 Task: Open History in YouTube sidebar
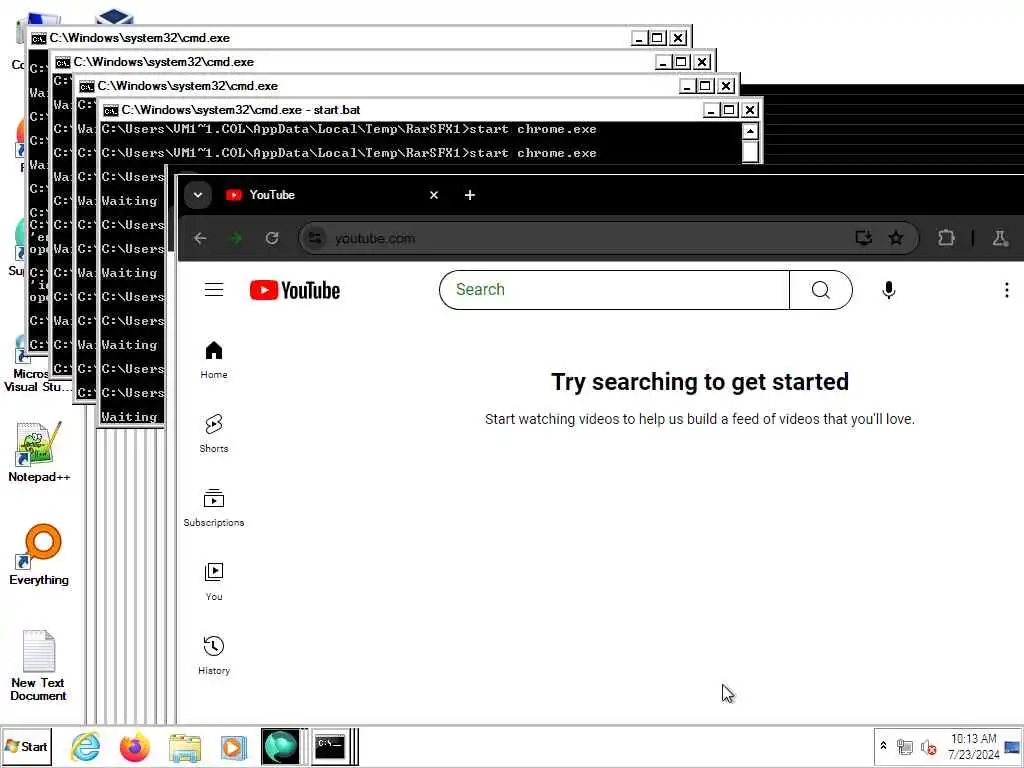click(x=214, y=655)
